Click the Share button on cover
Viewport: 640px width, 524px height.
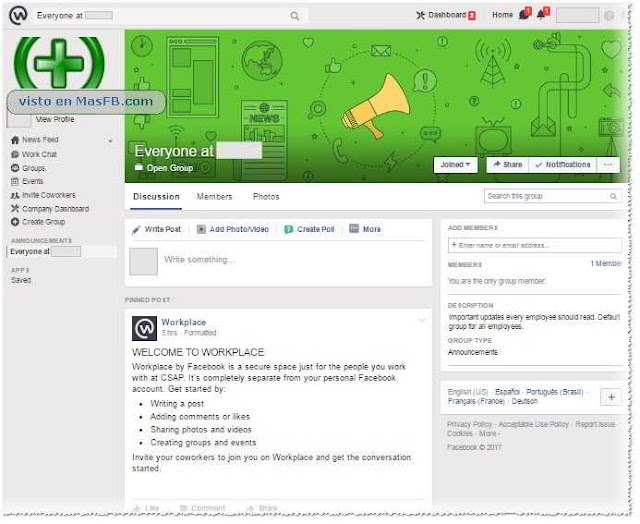click(x=508, y=165)
